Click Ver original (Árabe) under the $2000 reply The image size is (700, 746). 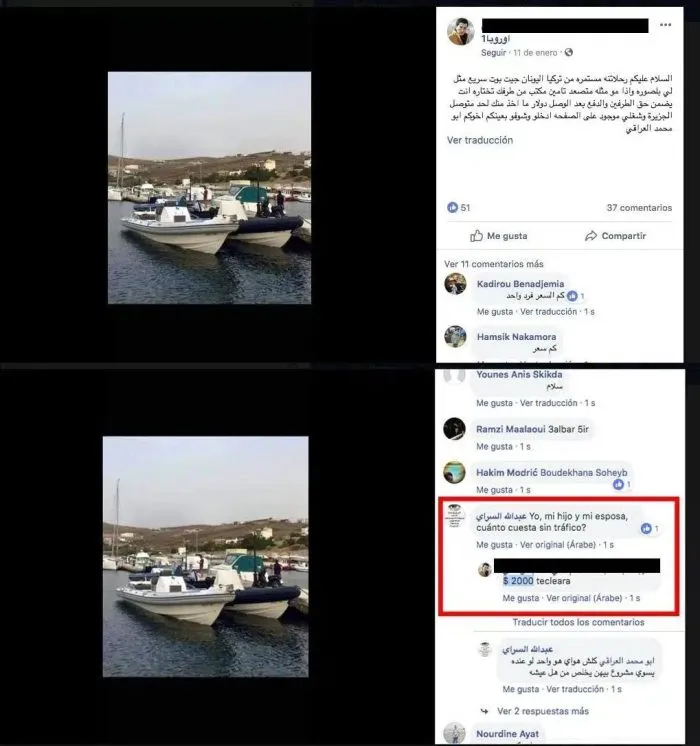(584, 598)
